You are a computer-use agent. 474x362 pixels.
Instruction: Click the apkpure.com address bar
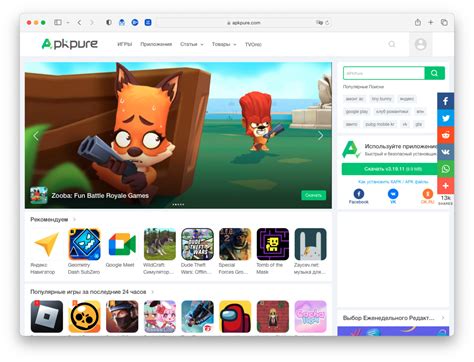pyautogui.click(x=244, y=23)
